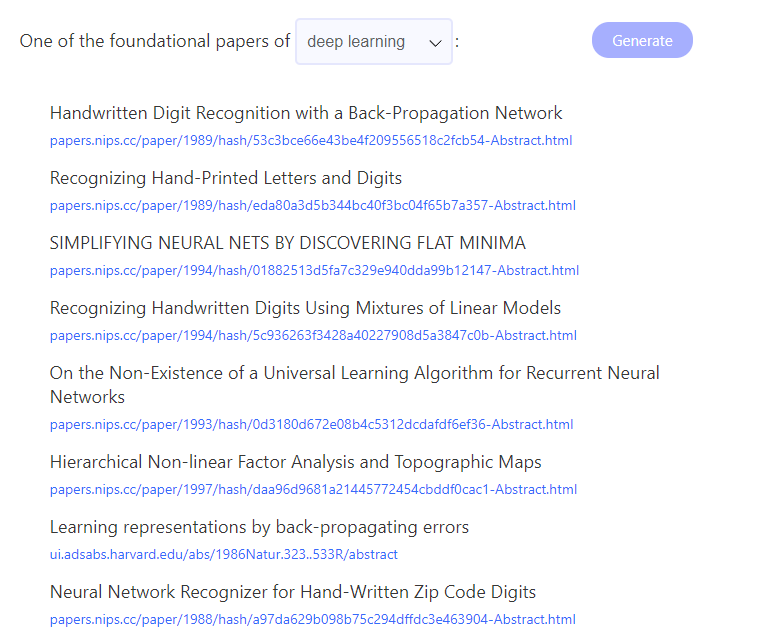Select Hierarchical Non-linear Factor Analysis and Topographic Maps
Image resolution: width=766 pixels, height=639 pixels.
coord(296,462)
